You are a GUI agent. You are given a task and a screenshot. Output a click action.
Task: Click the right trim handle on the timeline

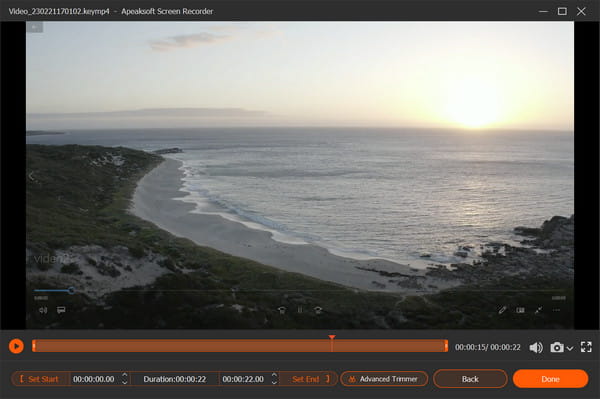coord(446,346)
